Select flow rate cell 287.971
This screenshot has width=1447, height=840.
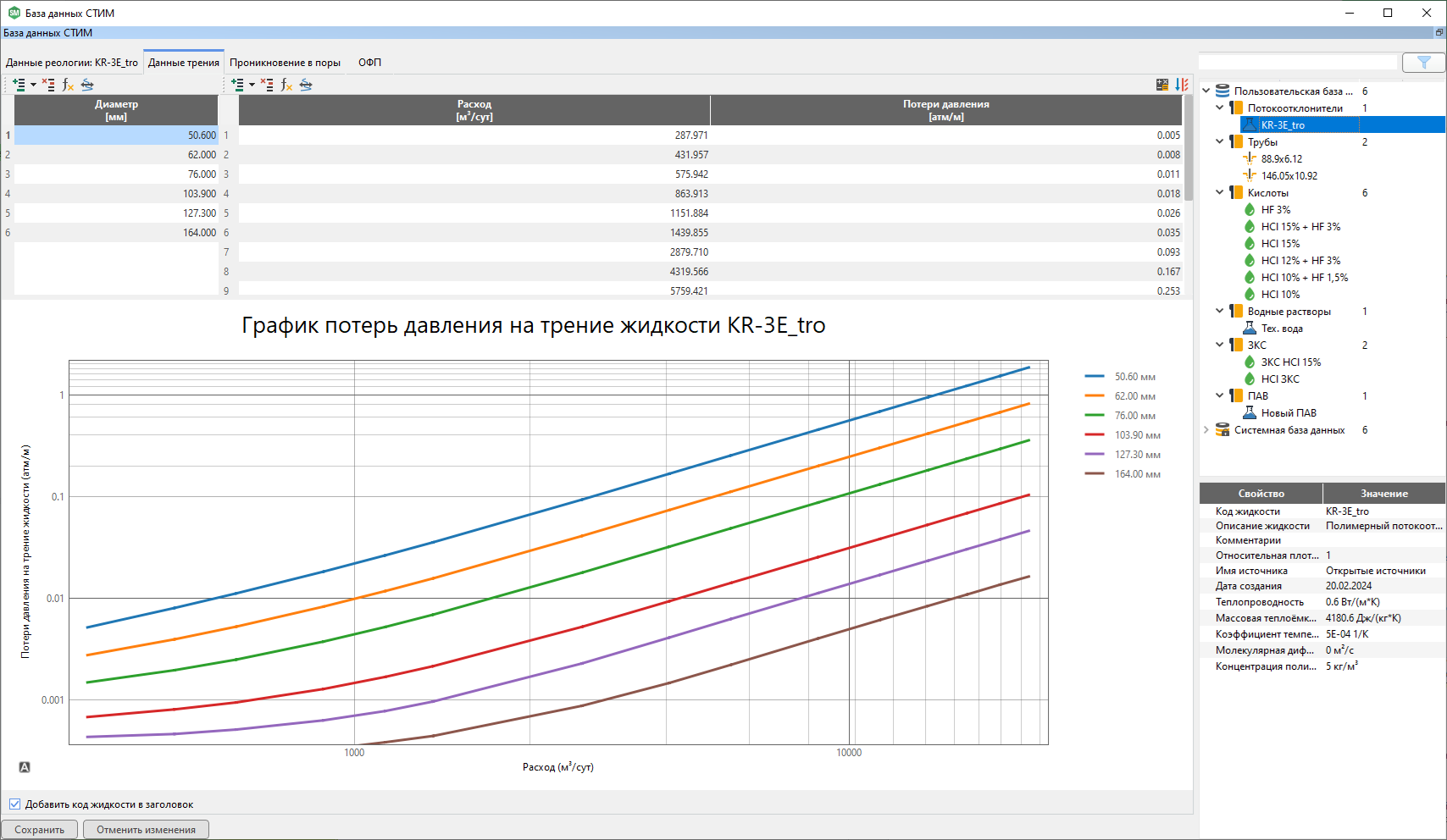(474, 135)
